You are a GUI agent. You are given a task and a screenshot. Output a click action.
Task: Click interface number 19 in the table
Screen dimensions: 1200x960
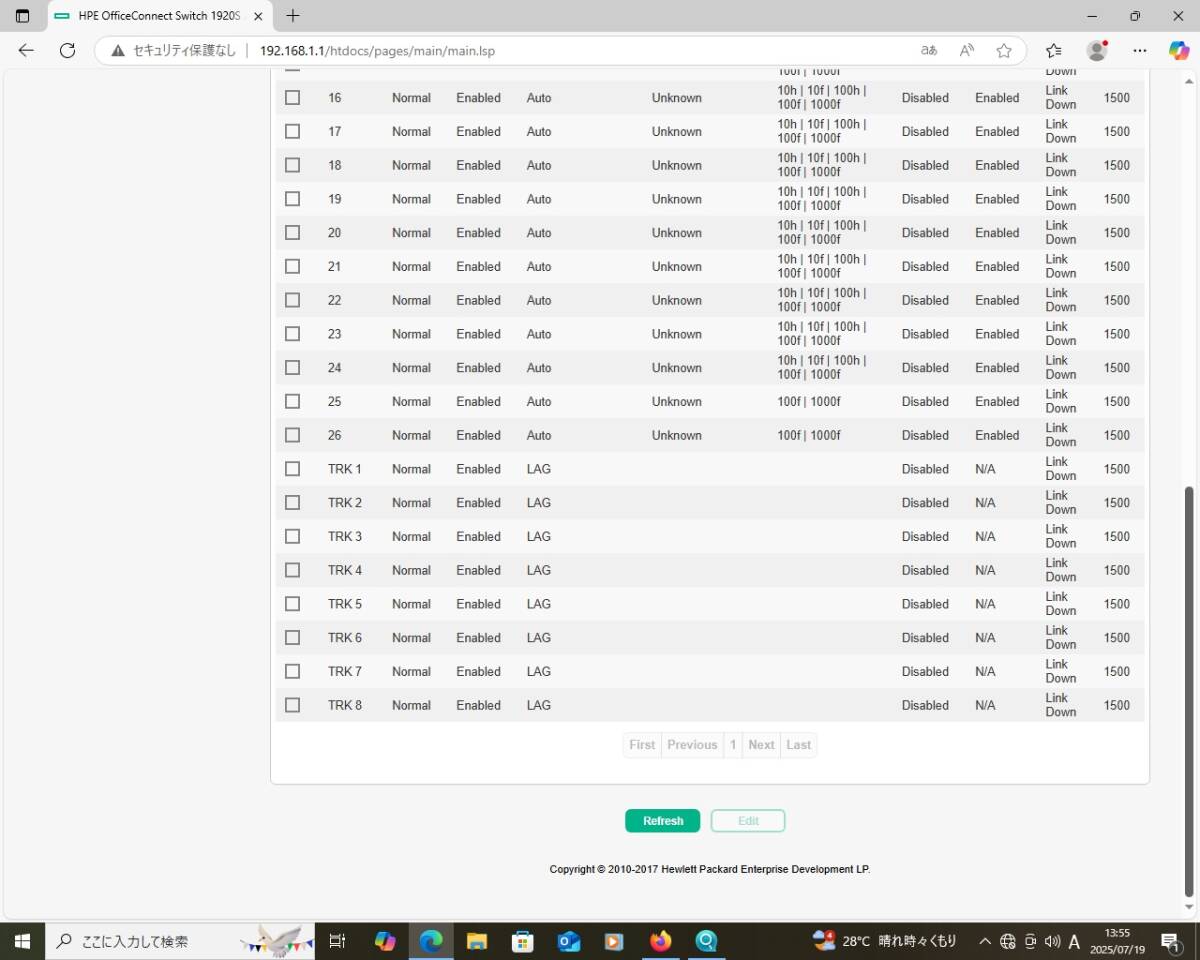(x=334, y=199)
